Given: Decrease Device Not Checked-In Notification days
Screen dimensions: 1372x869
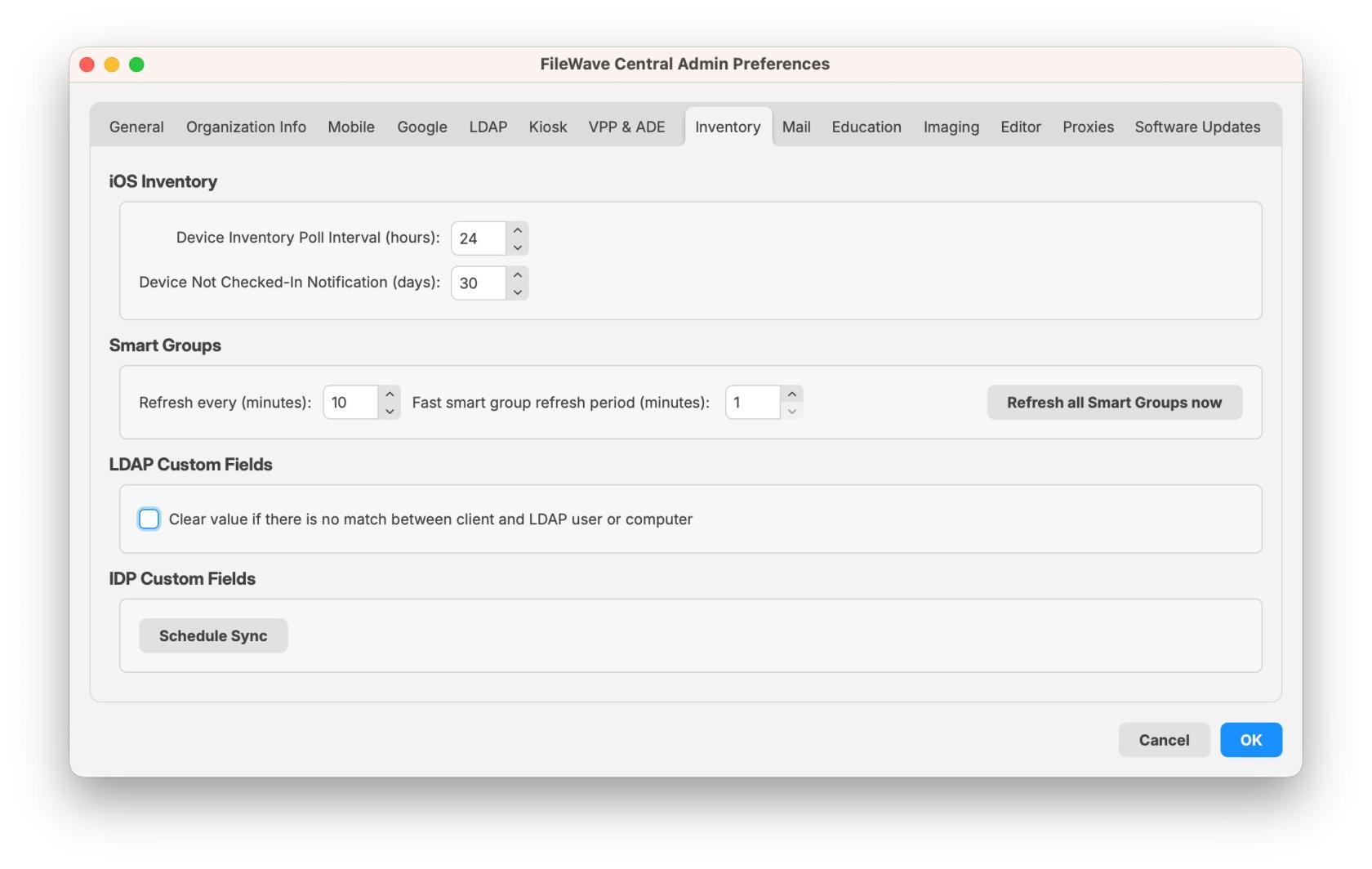Looking at the screenshot, I should coord(518,292).
